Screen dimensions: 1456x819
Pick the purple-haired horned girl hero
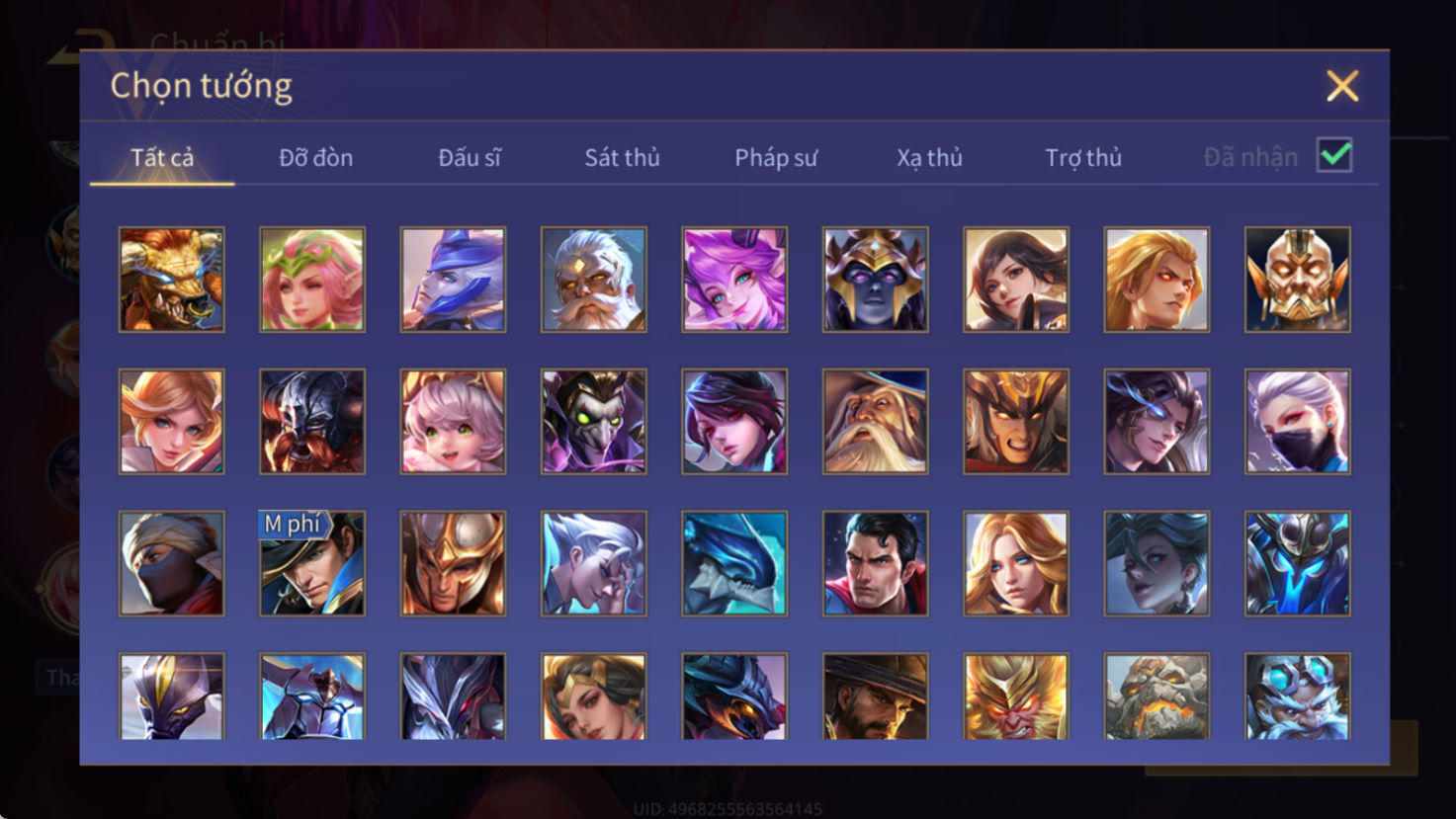(734, 280)
